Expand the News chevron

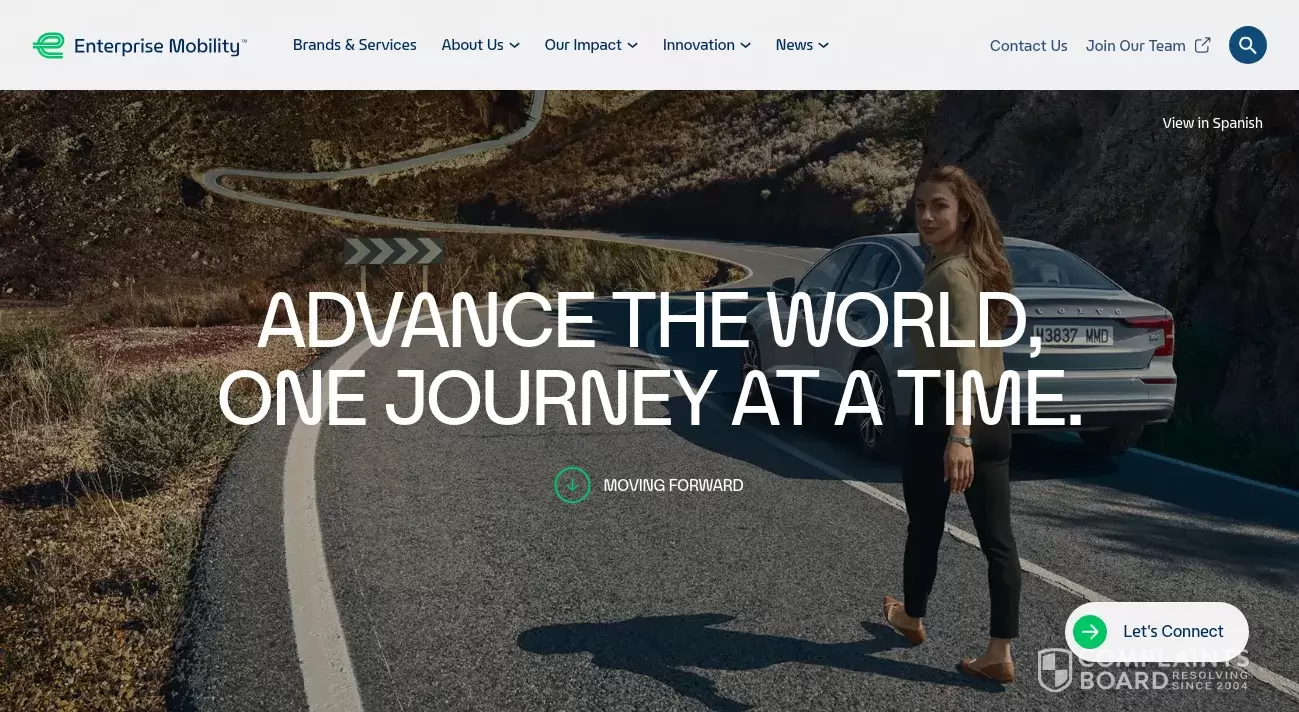[x=823, y=46]
